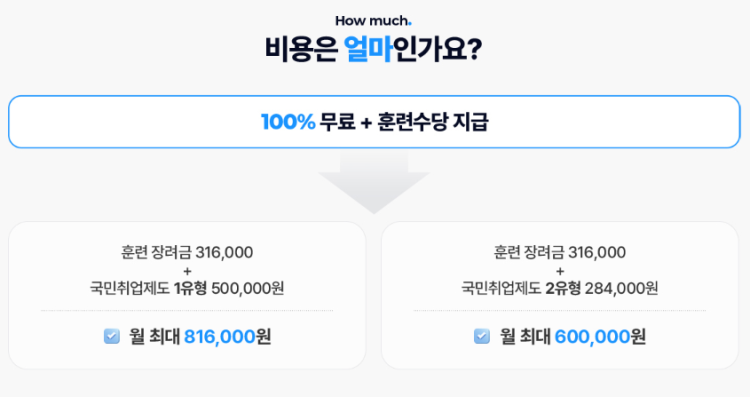Click the 비용은 얼마인가요? title
The image size is (750, 397).
[374, 49]
